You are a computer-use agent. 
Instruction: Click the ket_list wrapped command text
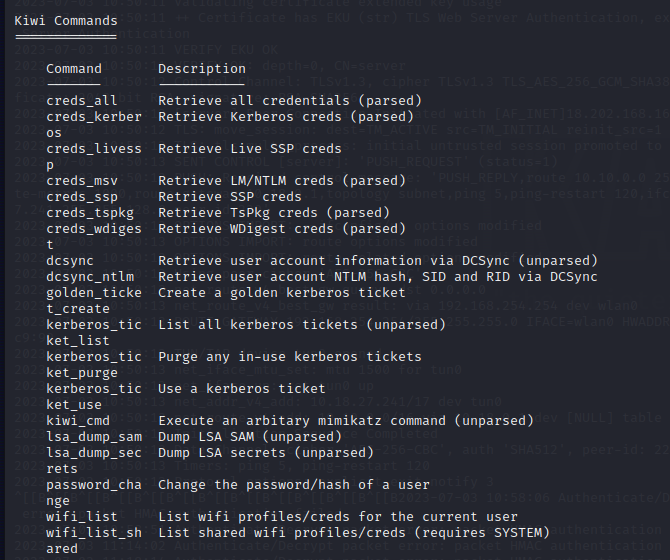(78, 341)
